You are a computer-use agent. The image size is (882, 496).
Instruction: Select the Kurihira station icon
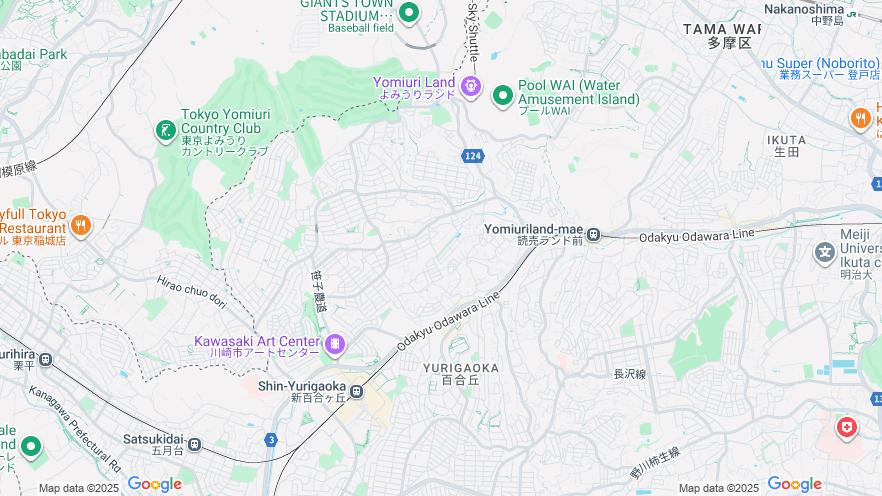click(46, 359)
